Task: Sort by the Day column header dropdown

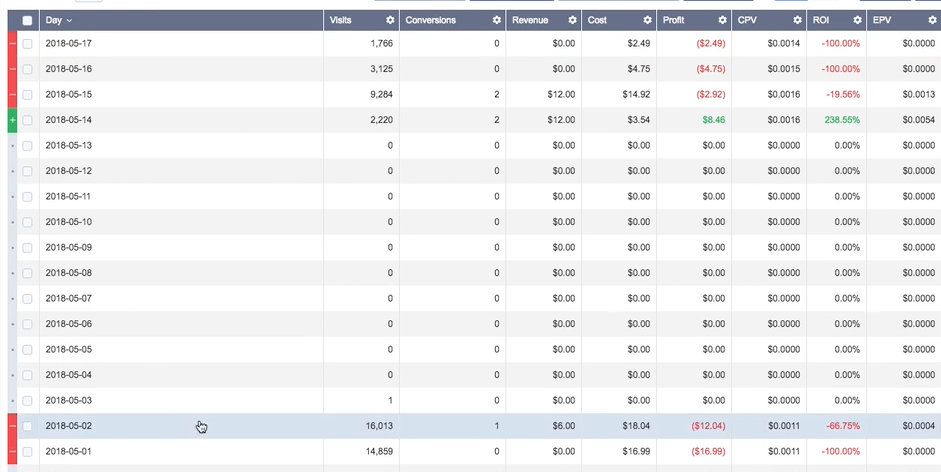Action: click(x=59, y=20)
